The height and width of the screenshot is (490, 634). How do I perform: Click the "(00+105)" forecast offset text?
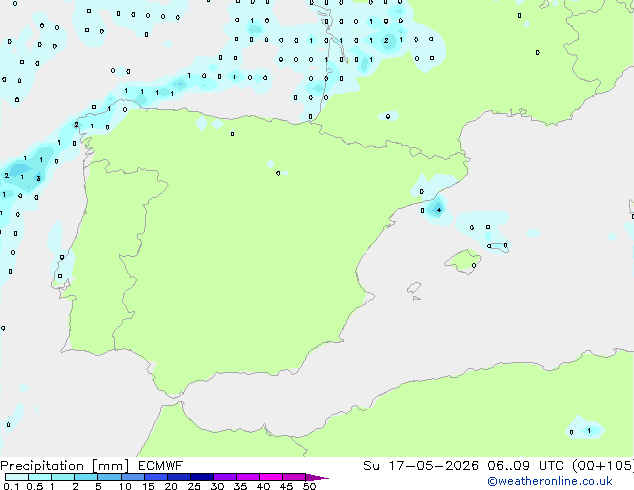click(x=603, y=466)
